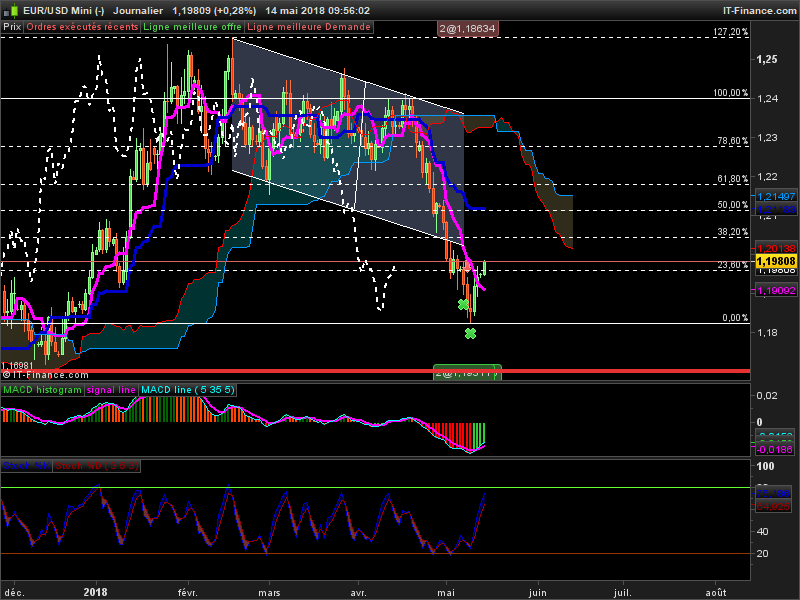The width and height of the screenshot is (800, 600).
Task: Click the 2018 time axis label
Action: (x=95, y=592)
